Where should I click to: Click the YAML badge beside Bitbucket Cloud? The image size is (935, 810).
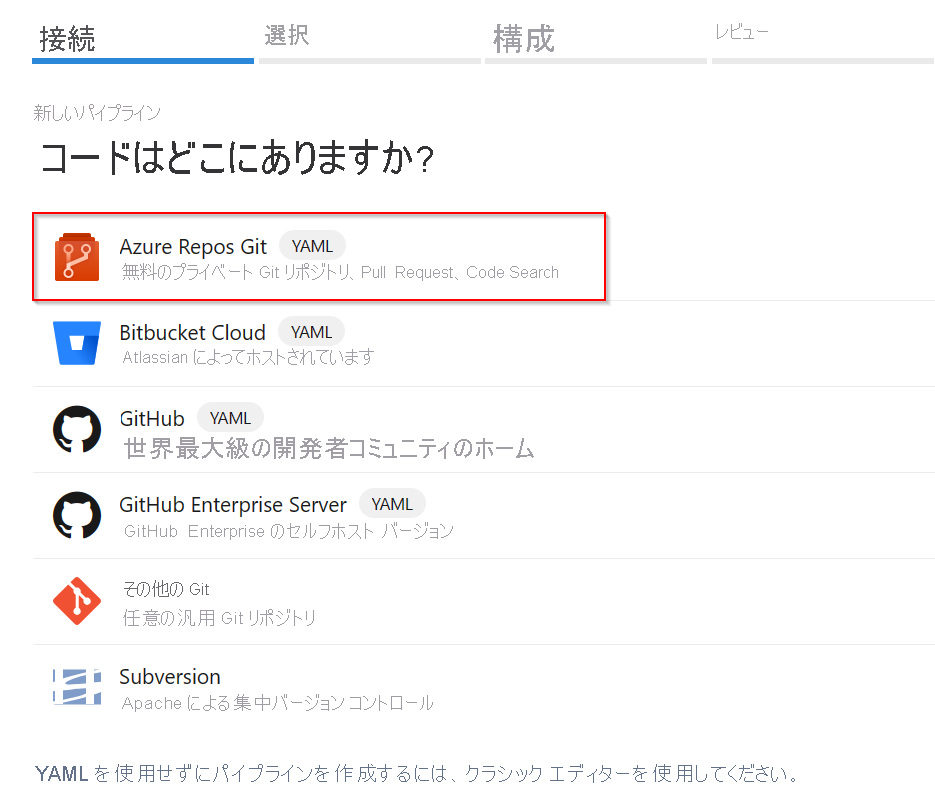[312, 331]
